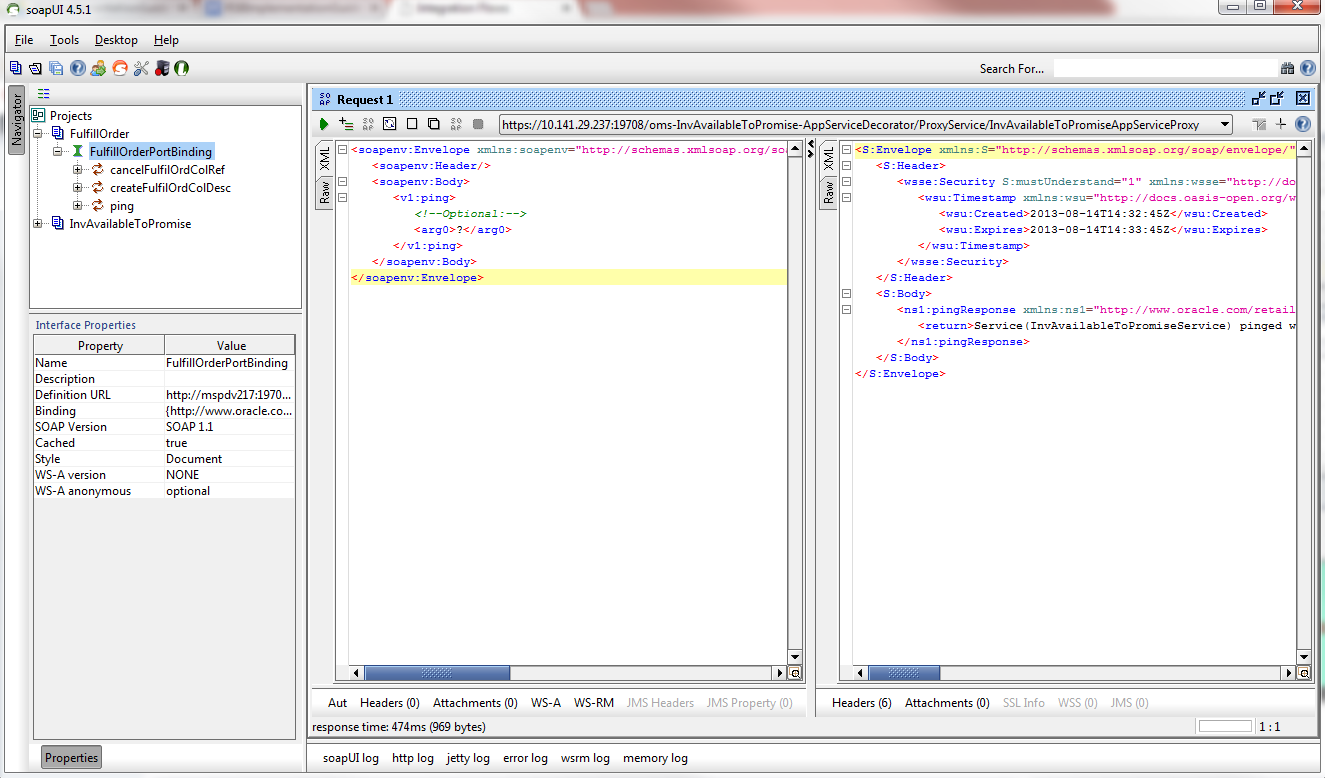Collapse the FulfillOrder project node
1325x778 pixels.
38,134
